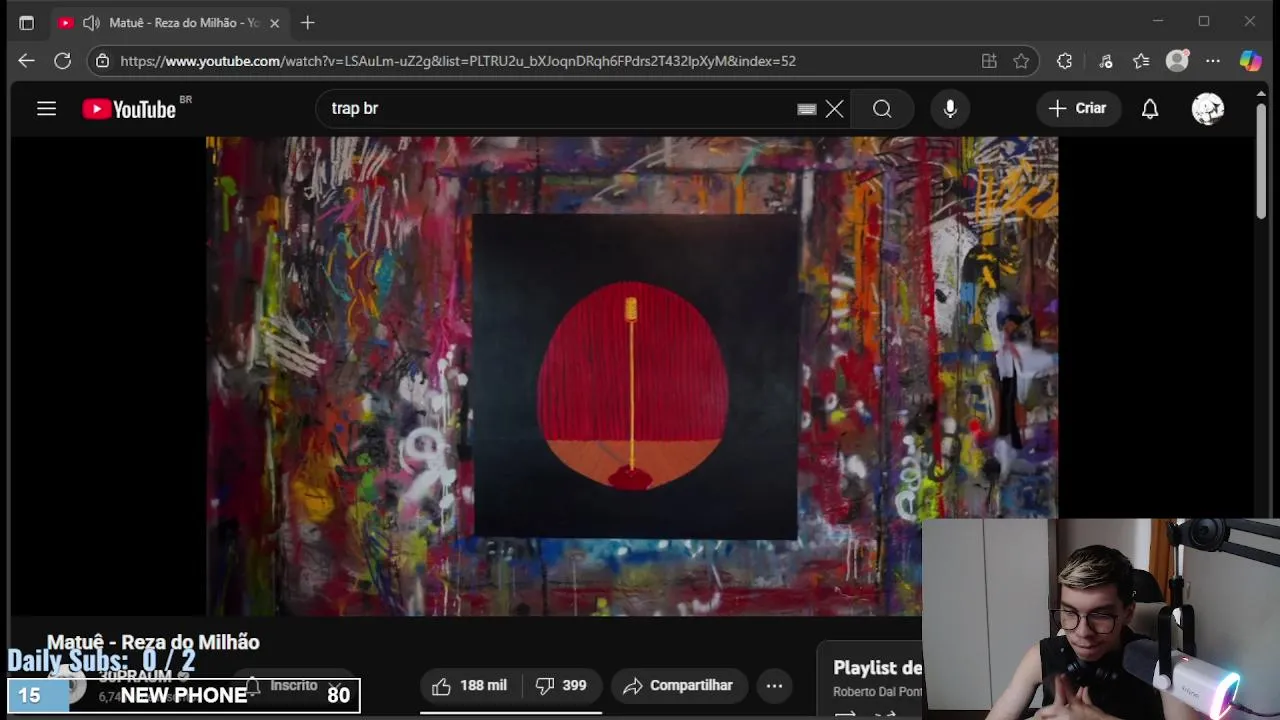This screenshot has width=1280, height=720.
Task: Clear the search box with the X icon
Action: point(834,109)
